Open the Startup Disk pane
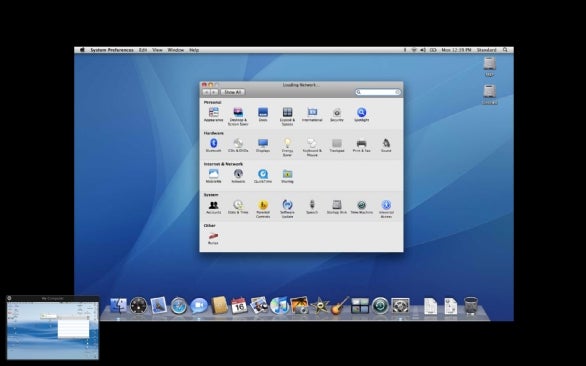This screenshot has width=586, height=366. click(337, 207)
